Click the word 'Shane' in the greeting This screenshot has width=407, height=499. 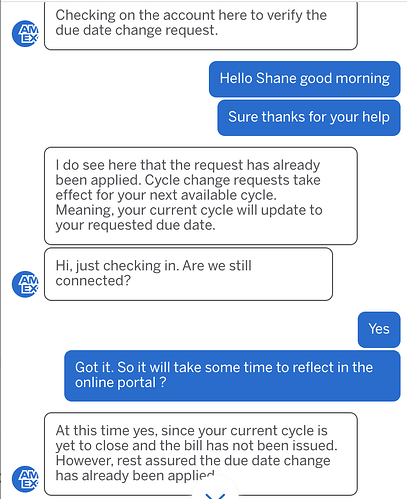click(x=275, y=79)
